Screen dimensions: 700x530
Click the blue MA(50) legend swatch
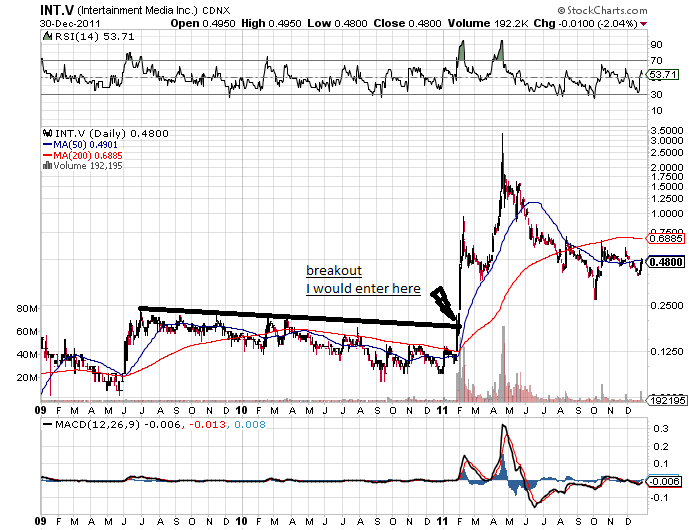point(46,144)
